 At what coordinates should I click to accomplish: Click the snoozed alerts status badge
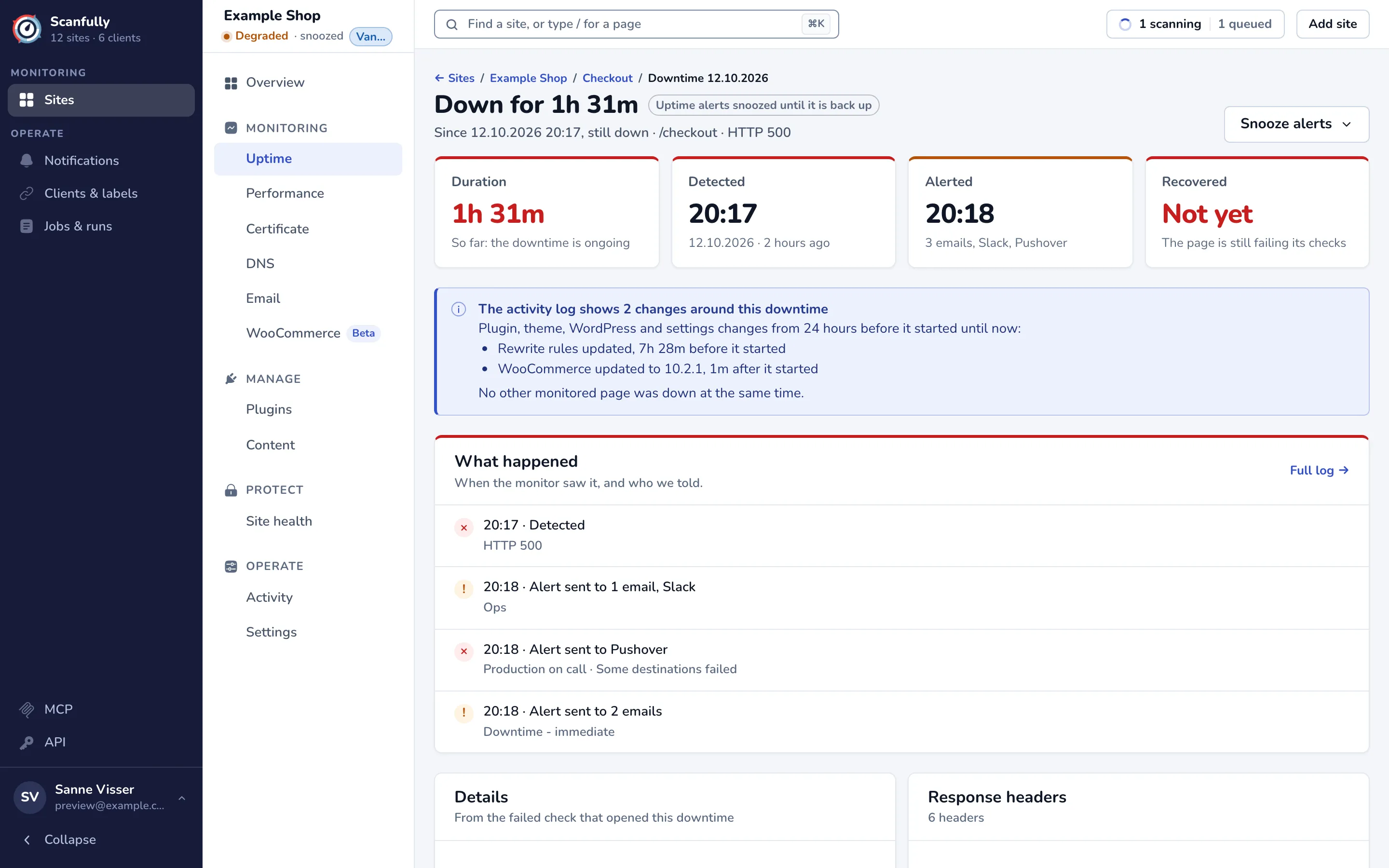(x=763, y=106)
